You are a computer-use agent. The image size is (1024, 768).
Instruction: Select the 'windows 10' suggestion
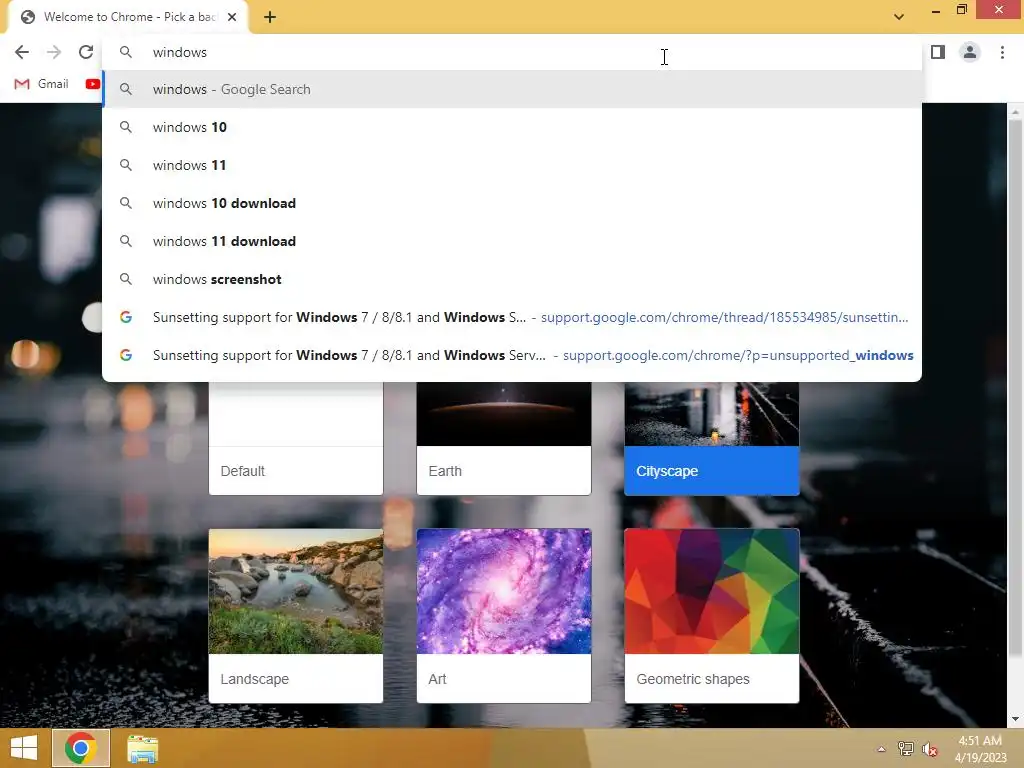tap(512, 127)
